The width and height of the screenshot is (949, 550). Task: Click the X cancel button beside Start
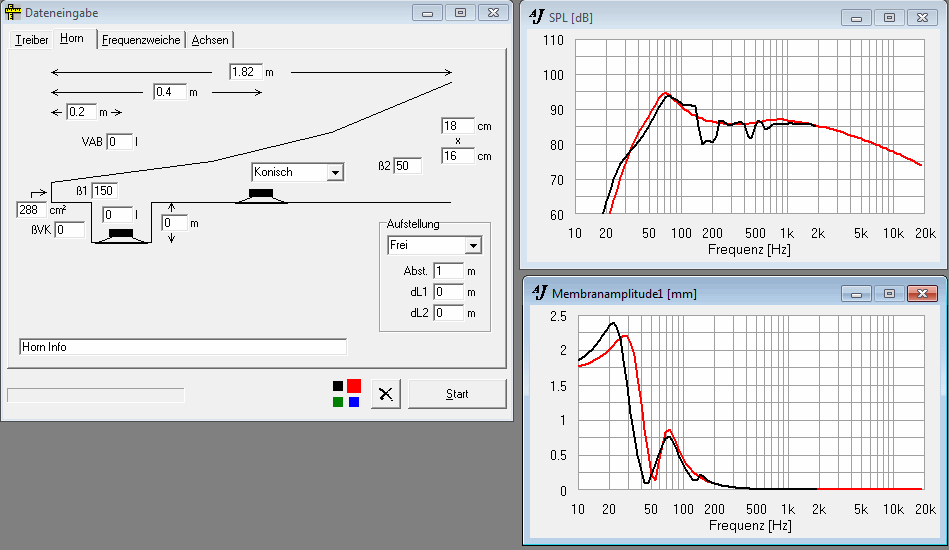386,394
